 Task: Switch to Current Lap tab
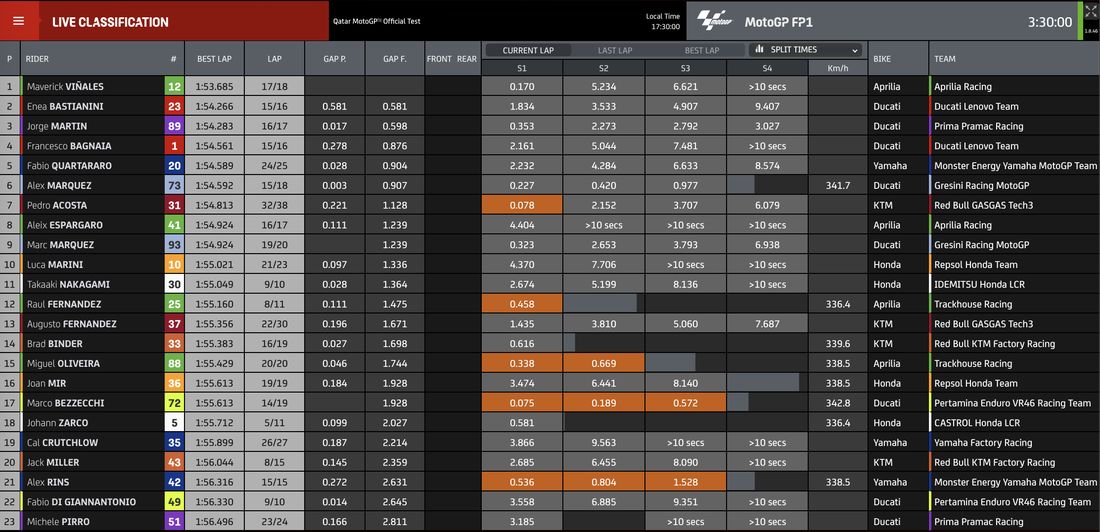(528, 51)
